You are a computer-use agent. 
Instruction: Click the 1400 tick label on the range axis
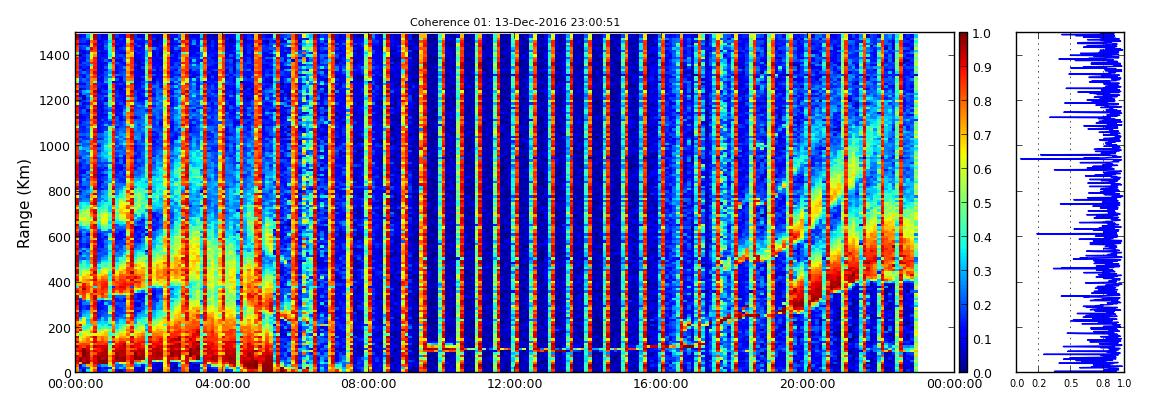(56, 55)
